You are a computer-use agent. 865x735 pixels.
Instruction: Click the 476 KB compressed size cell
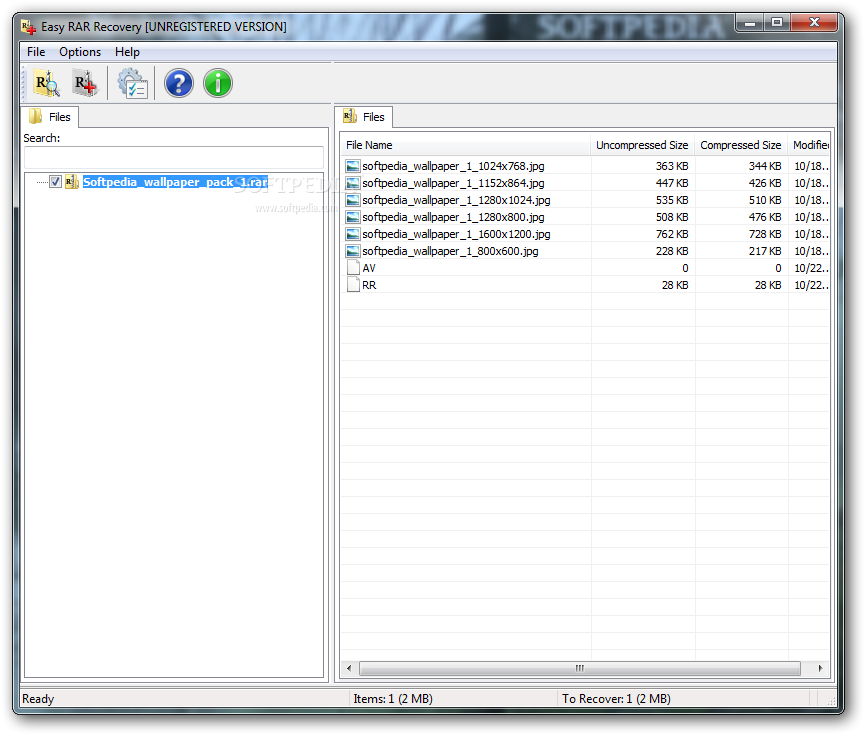coord(765,217)
